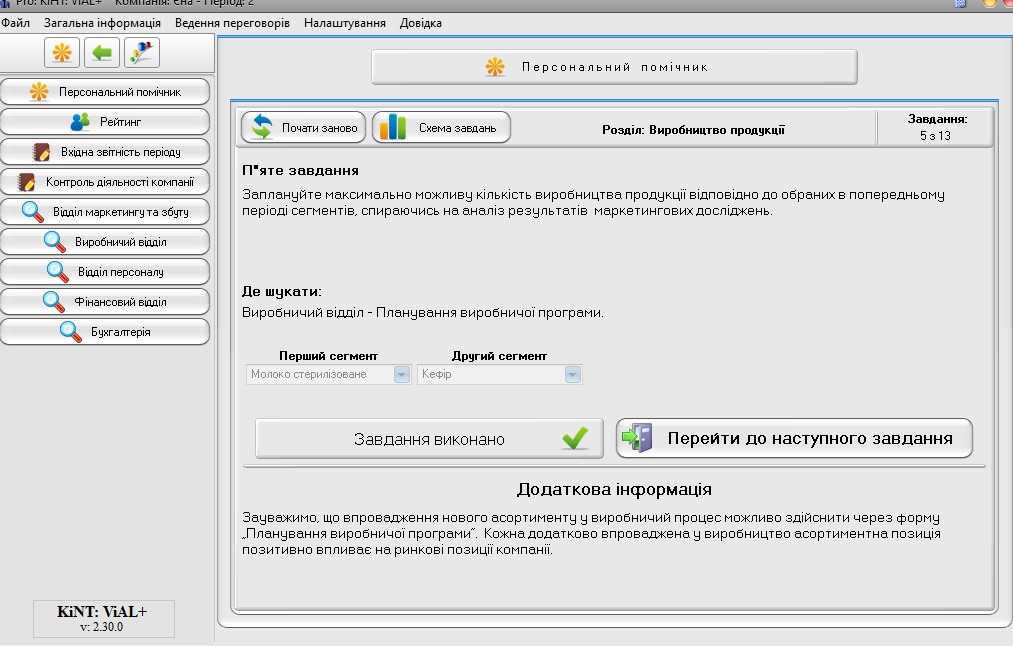Viewport: 1013px width, 646px height.
Task: Click the Завдання: 5 з 13 counter
Action: click(x=935, y=127)
